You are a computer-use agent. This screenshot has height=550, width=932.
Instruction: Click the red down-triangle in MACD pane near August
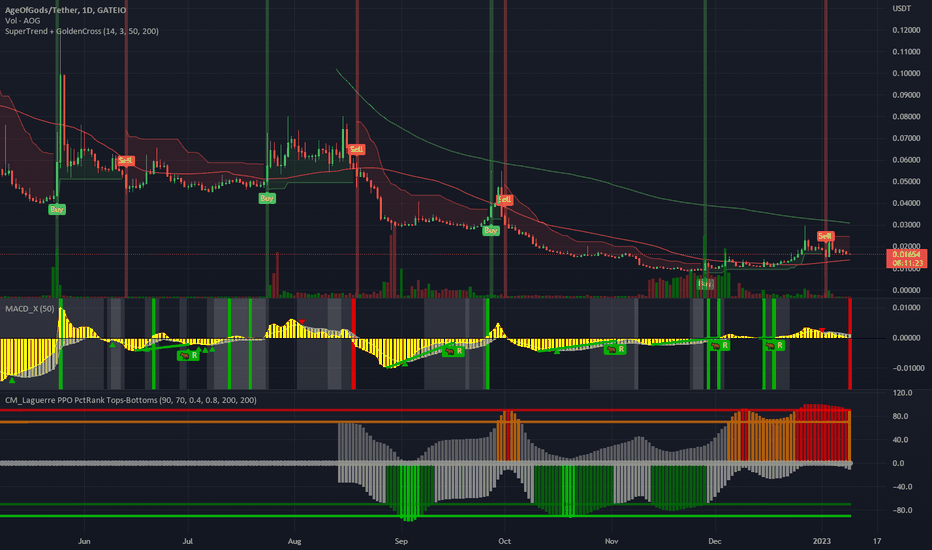pyautogui.click(x=302, y=322)
